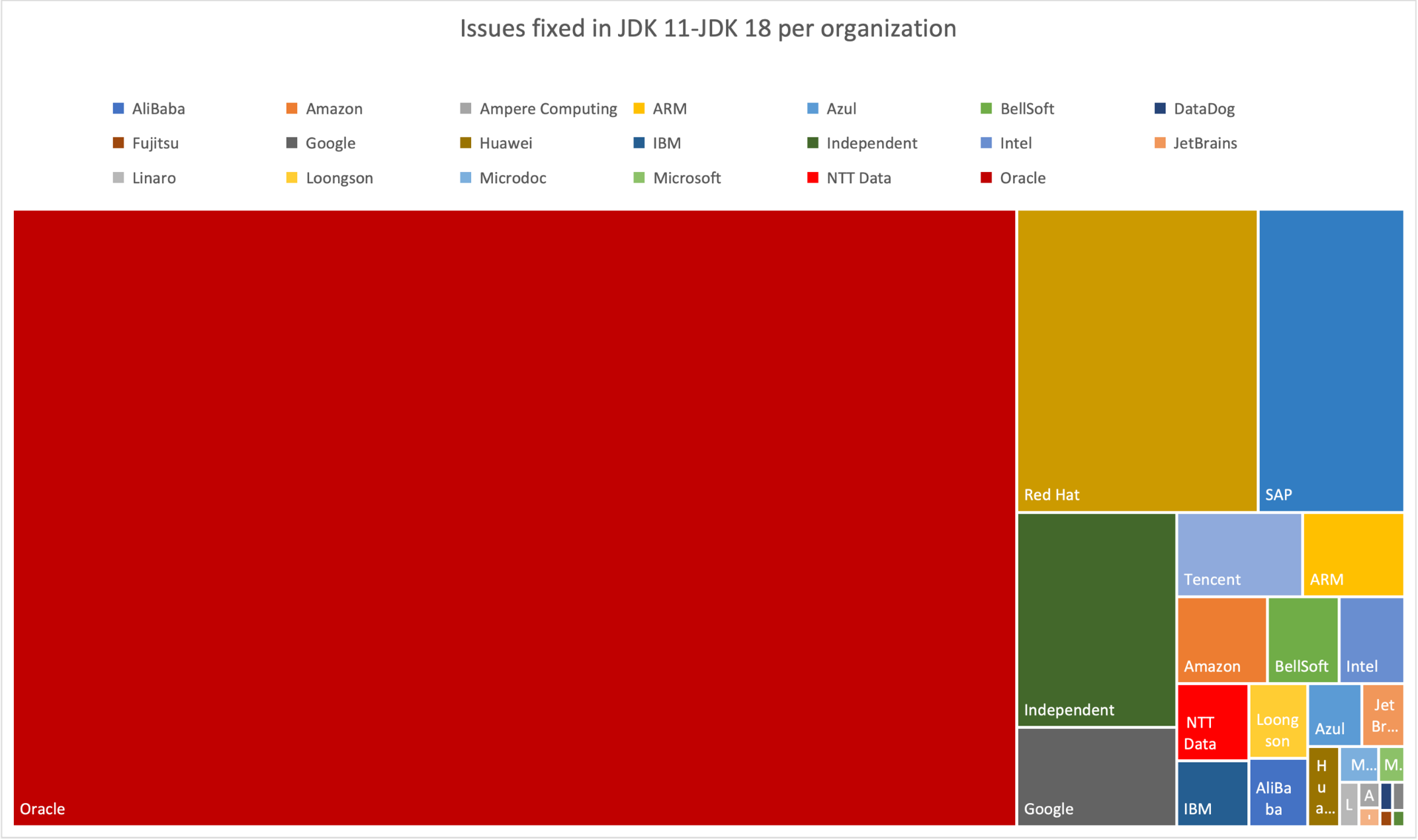Click the Ampere Computing legend label
Image resolution: width=1418 pixels, height=840 pixels.
tap(547, 108)
